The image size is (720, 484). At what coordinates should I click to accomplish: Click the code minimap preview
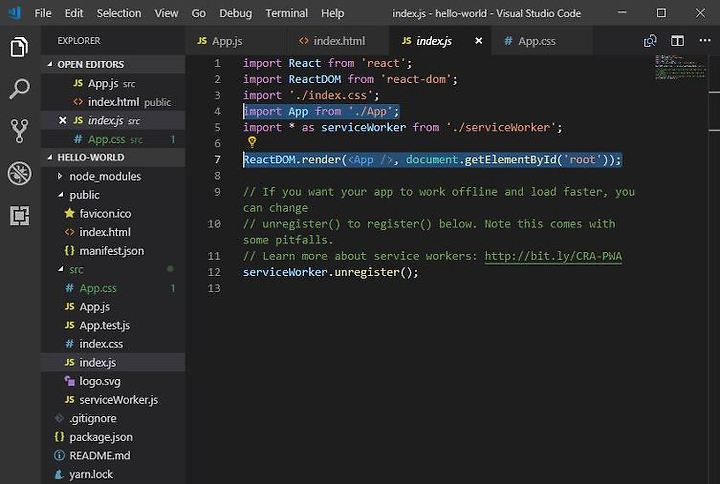680,67
